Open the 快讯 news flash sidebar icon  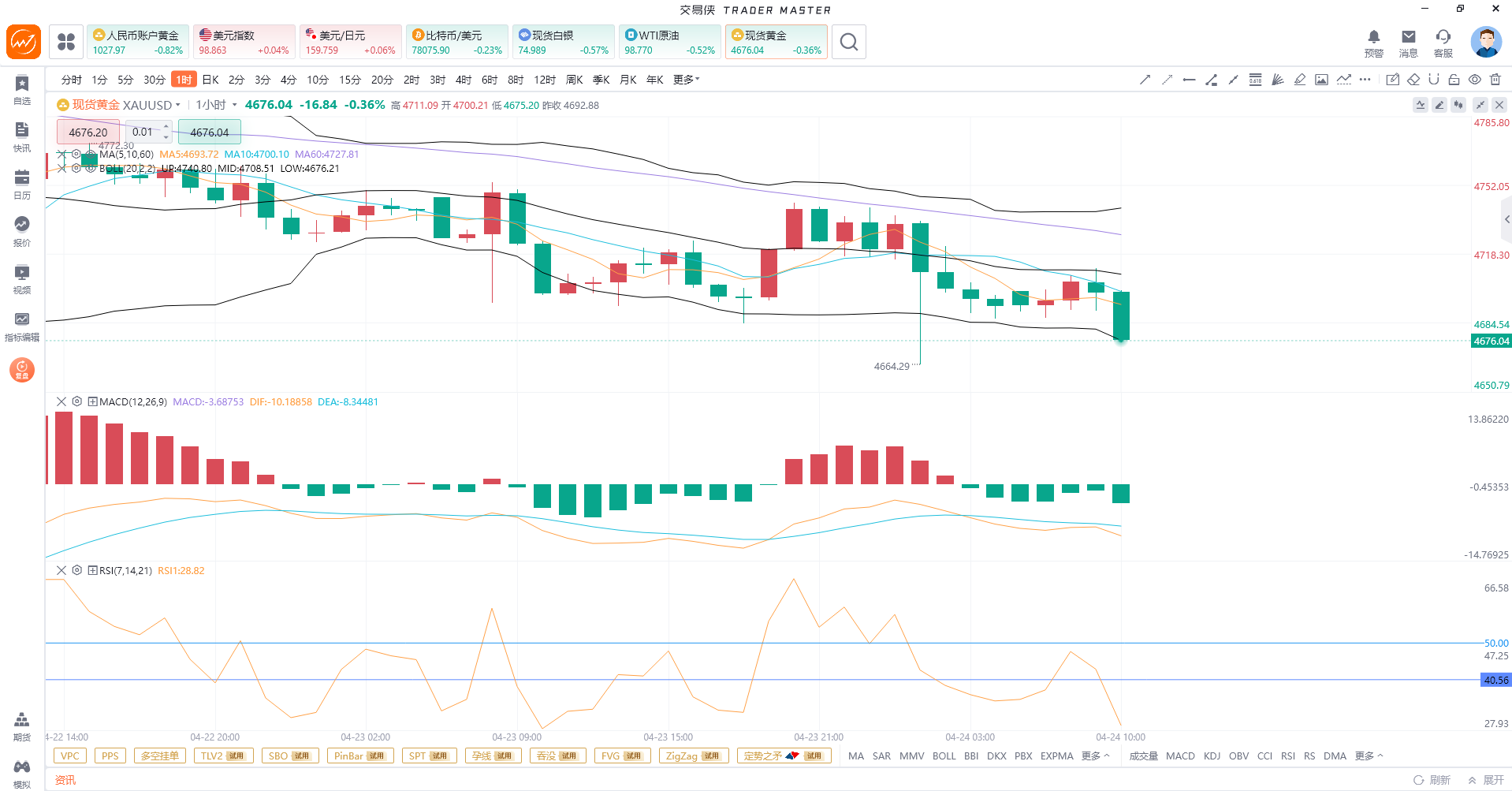pyautogui.click(x=22, y=137)
